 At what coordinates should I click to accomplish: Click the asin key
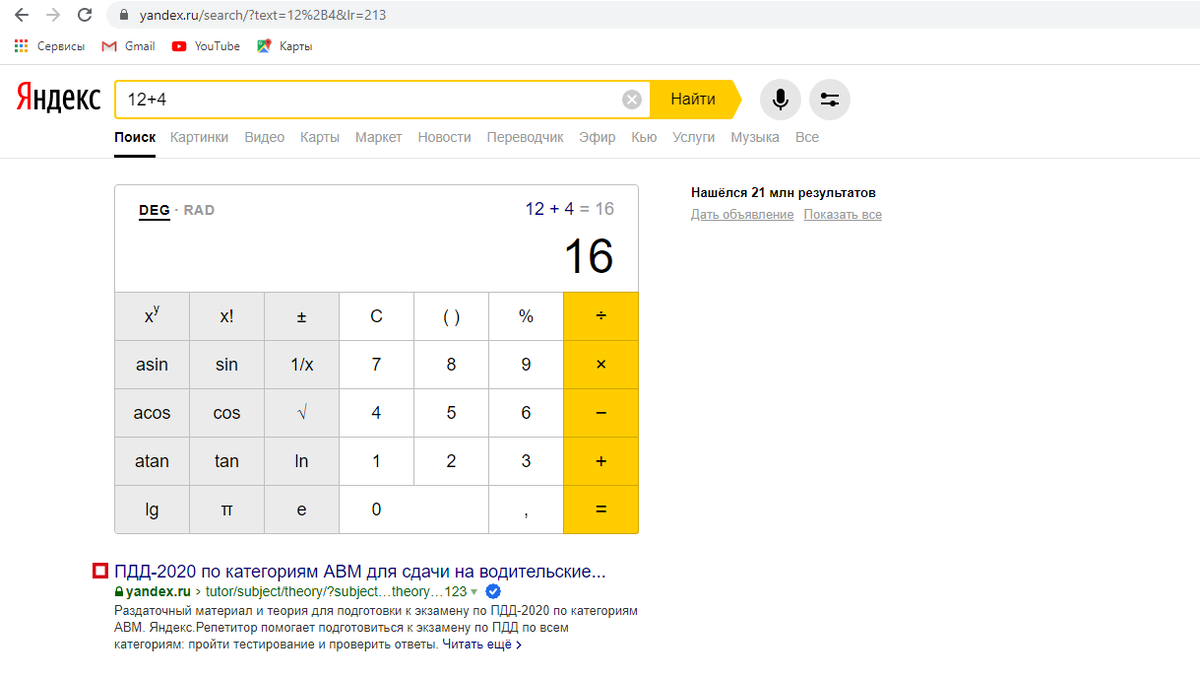point(152,365)
